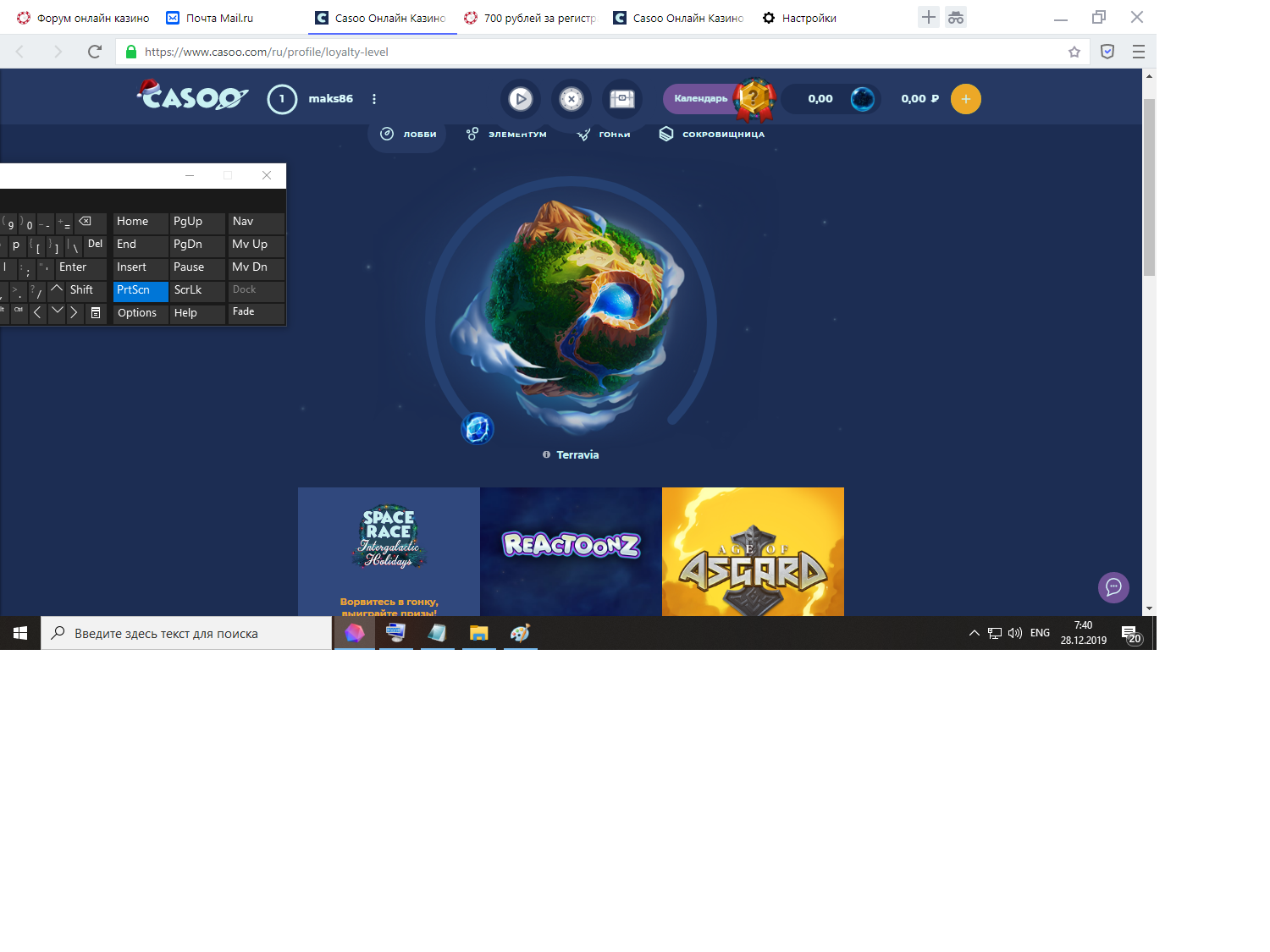Click the browser vertical scrollbar
1270x952 pixels.
1149,186
